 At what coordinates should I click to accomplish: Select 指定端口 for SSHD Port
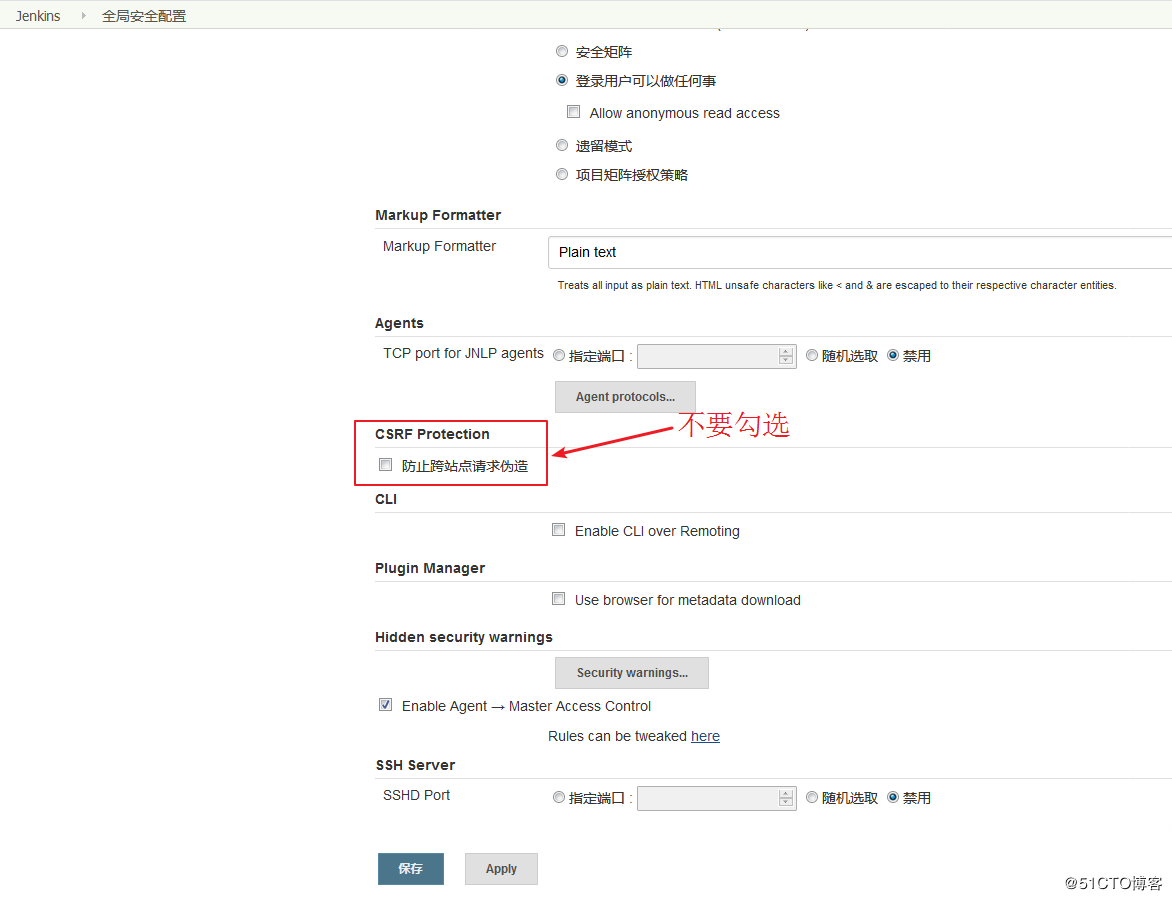click(558, 798)
